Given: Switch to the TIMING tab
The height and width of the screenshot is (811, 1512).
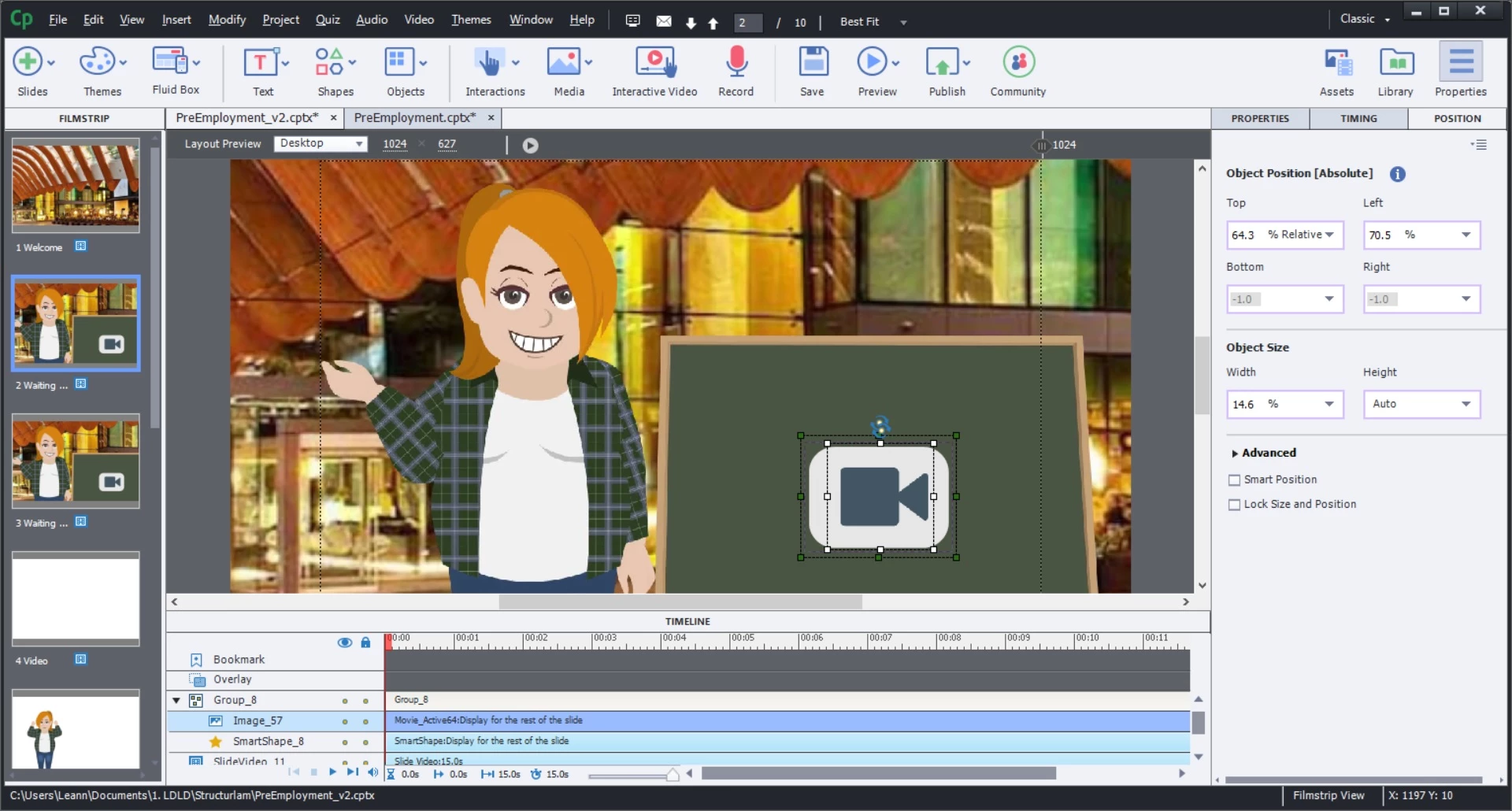Looking at the screenshot, I should (x=1358, y=118).
